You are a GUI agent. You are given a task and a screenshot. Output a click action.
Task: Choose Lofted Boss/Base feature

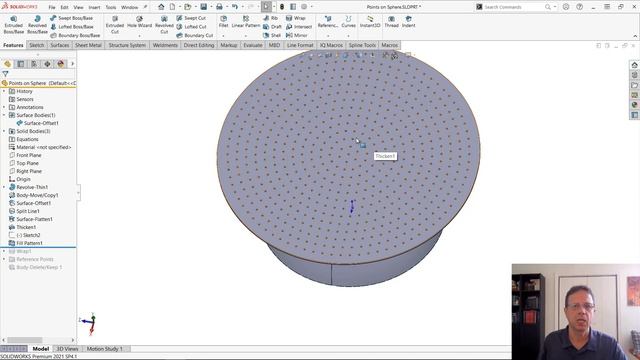click(72, 27)
